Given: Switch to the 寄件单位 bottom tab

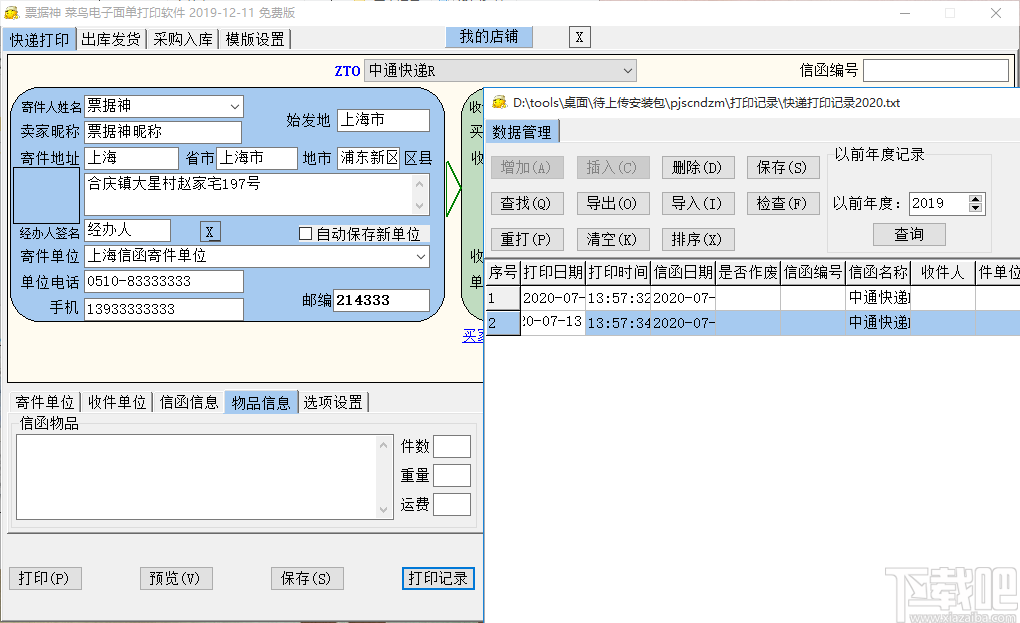Looking at the screenshot, I should [45, 403].
